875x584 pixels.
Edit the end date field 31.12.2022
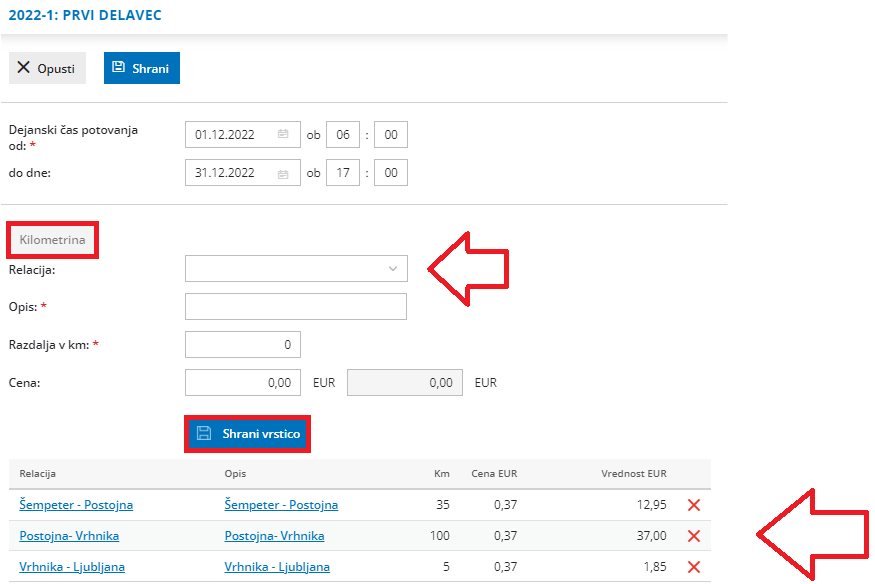[x=243, y=172]
